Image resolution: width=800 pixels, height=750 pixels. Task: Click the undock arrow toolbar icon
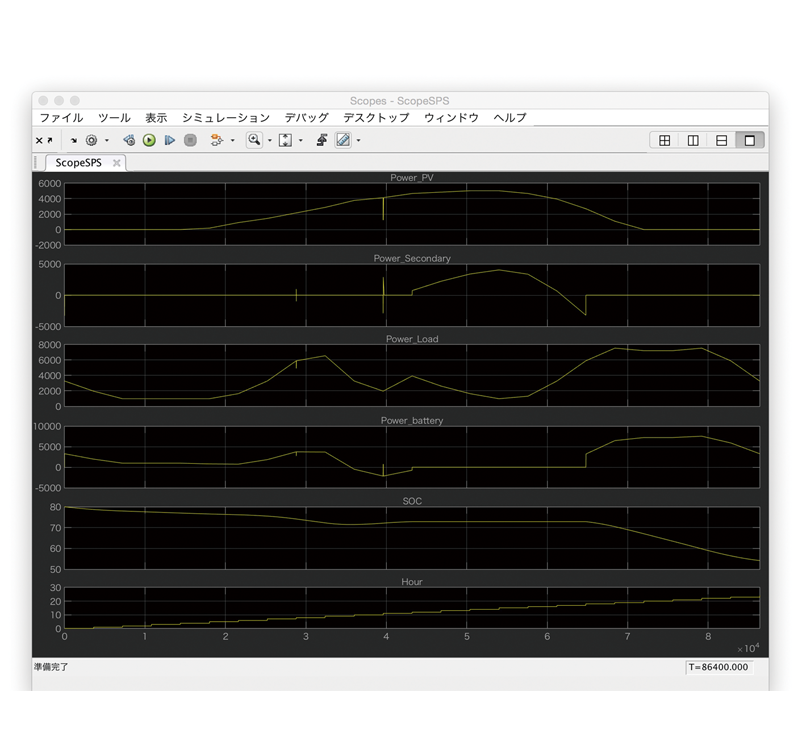(49, 140)
